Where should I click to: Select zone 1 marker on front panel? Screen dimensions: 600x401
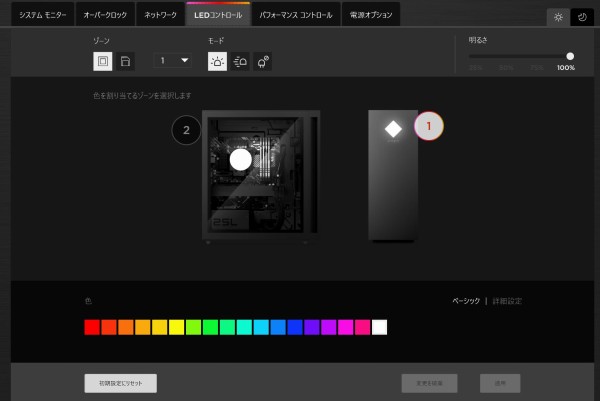428,126
